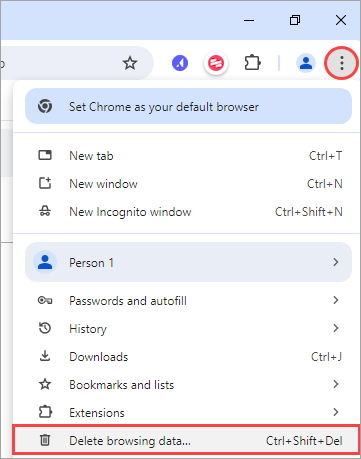Image resolution: width=361 pixels, height=459 pixels.
Task: Open the Chrome three-dot menu button
Action: click(x=342, y=63)
